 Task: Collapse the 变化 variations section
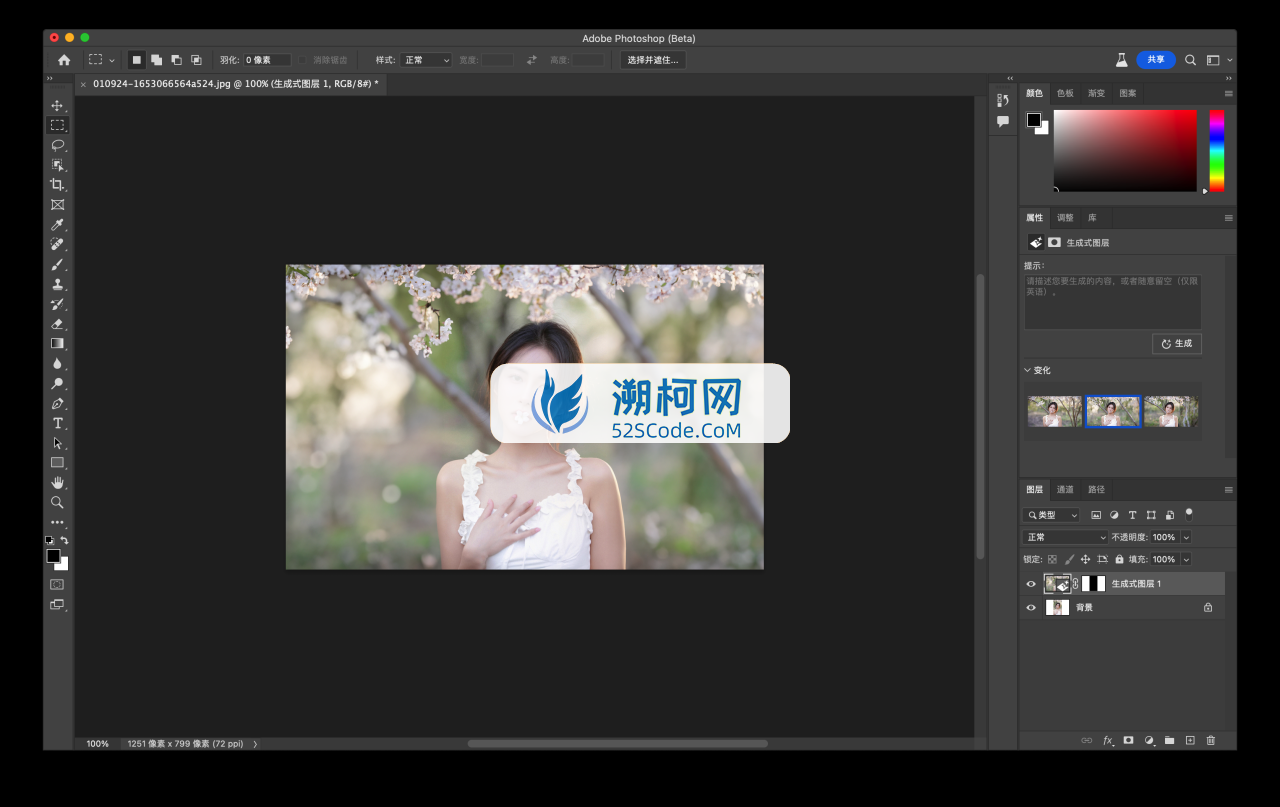click(x=1027, y=370)
